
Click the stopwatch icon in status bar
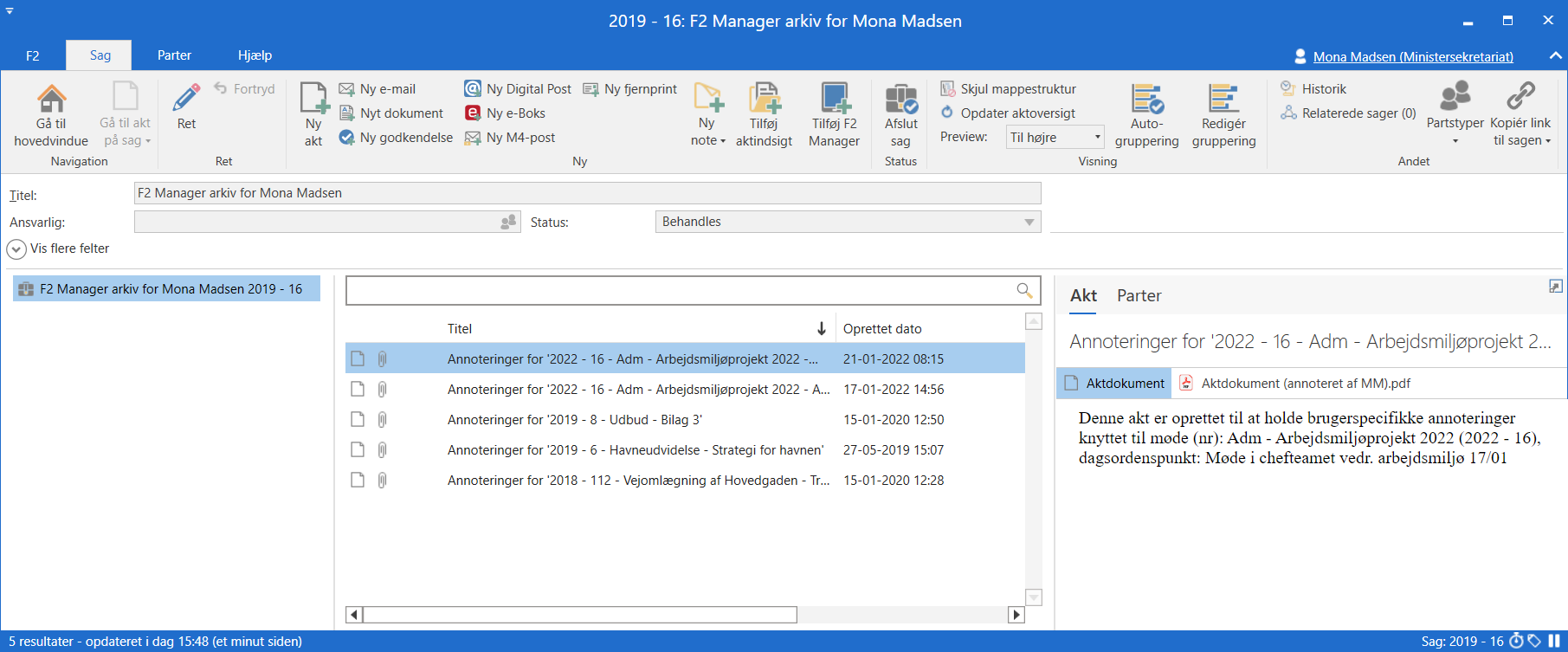click(1516, 641)
